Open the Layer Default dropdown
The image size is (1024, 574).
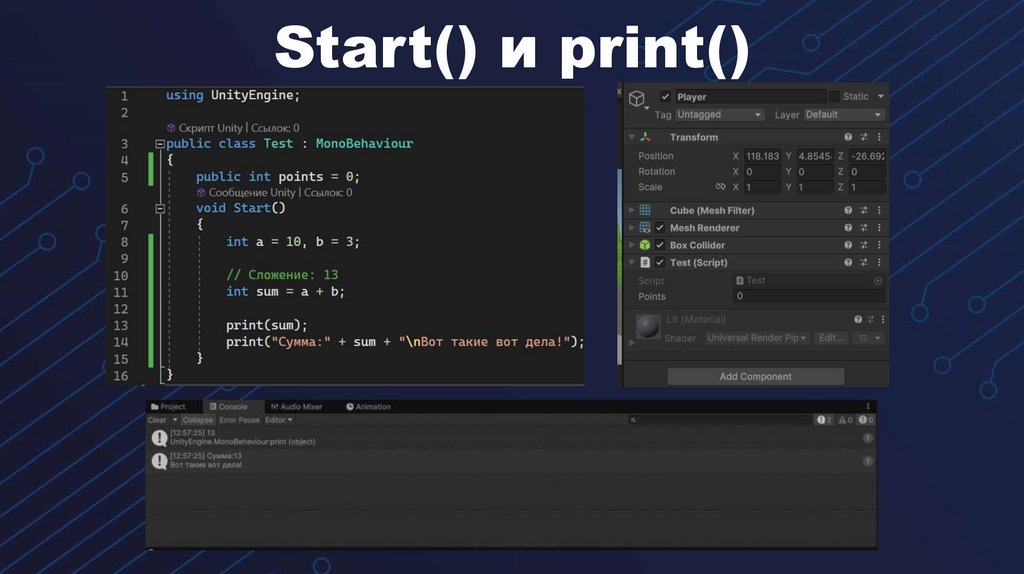click(843, 115)
